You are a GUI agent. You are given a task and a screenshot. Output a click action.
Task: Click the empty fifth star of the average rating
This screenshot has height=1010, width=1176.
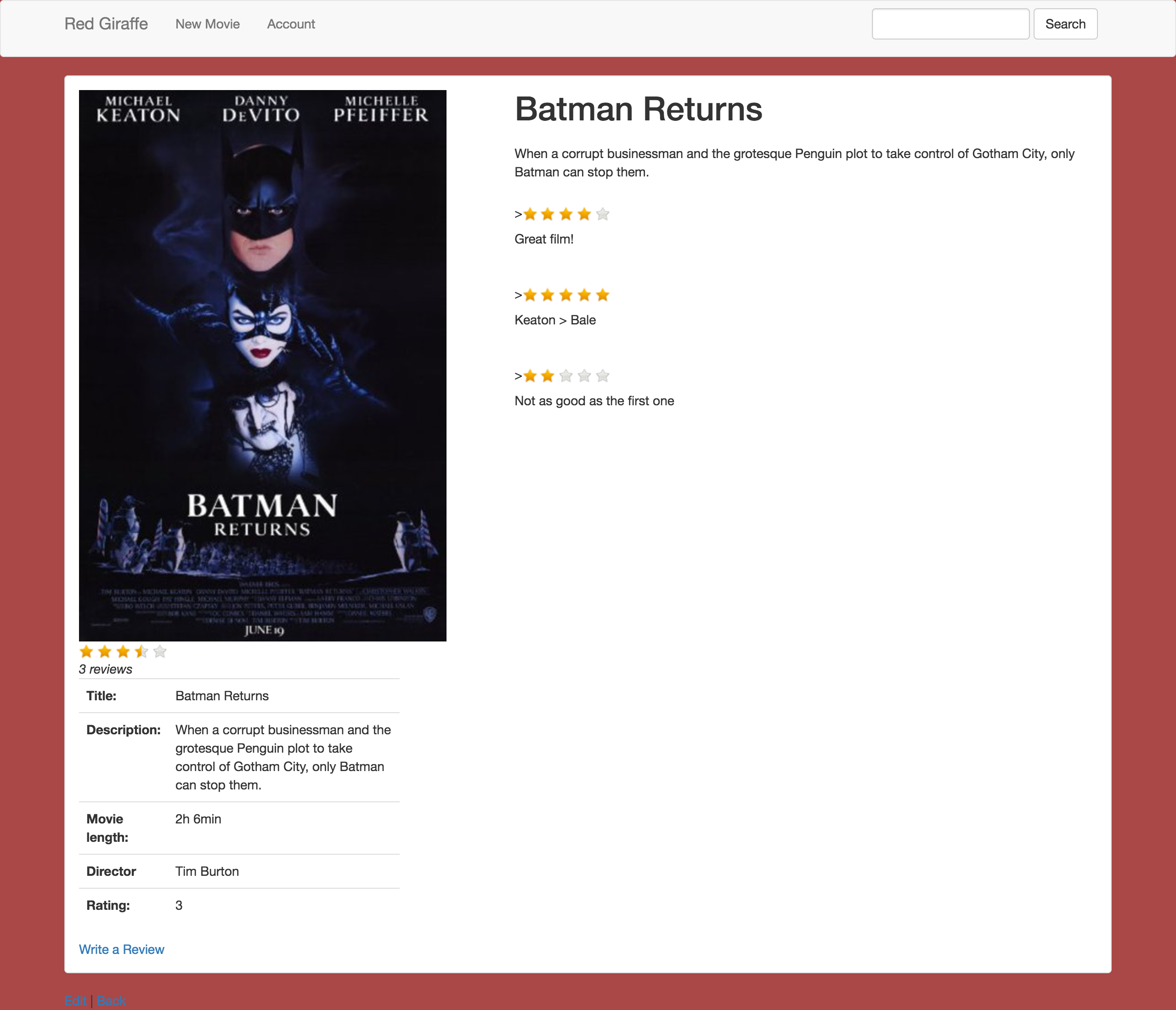(x=160, y=651)
